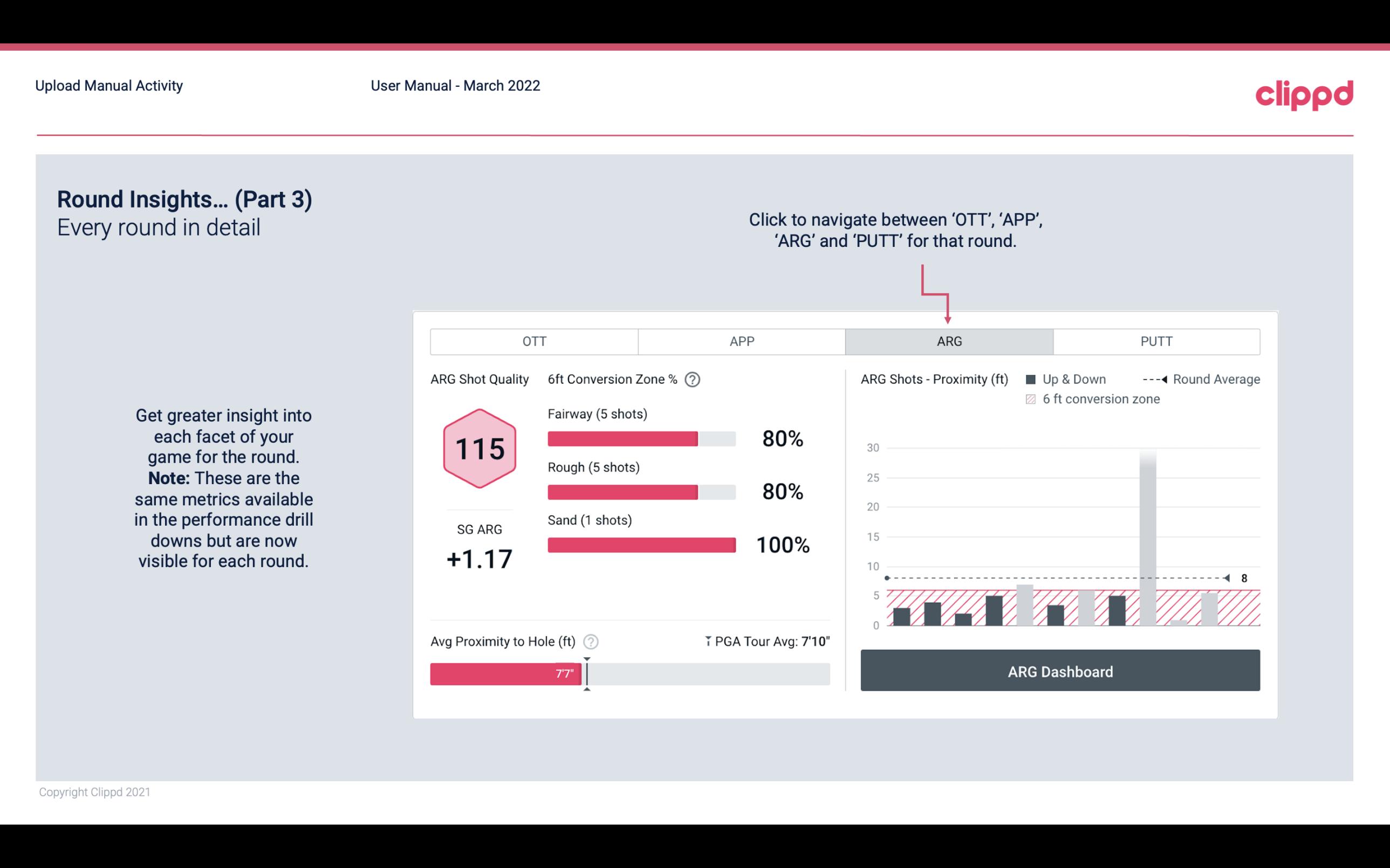Image resolution: width=1390 pixels, height=868 pixels.
Task: Select the OTT tab
Action: pyautogui.click(x=534, y=342)
